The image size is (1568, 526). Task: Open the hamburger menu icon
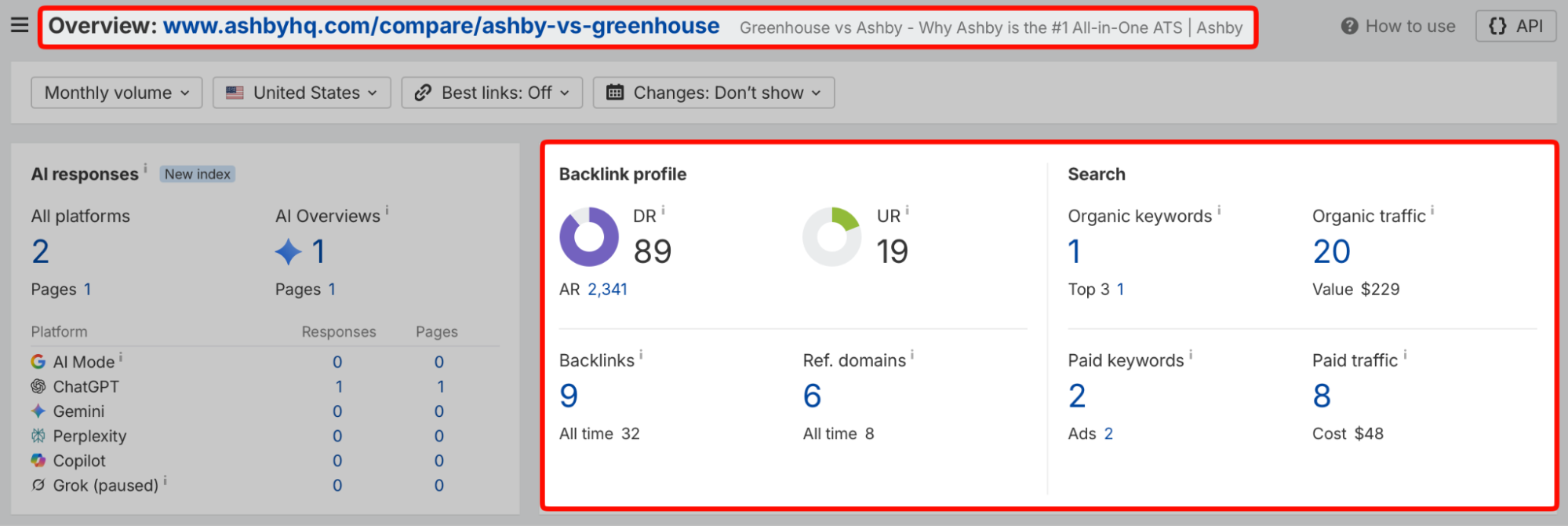pos(20,26)
